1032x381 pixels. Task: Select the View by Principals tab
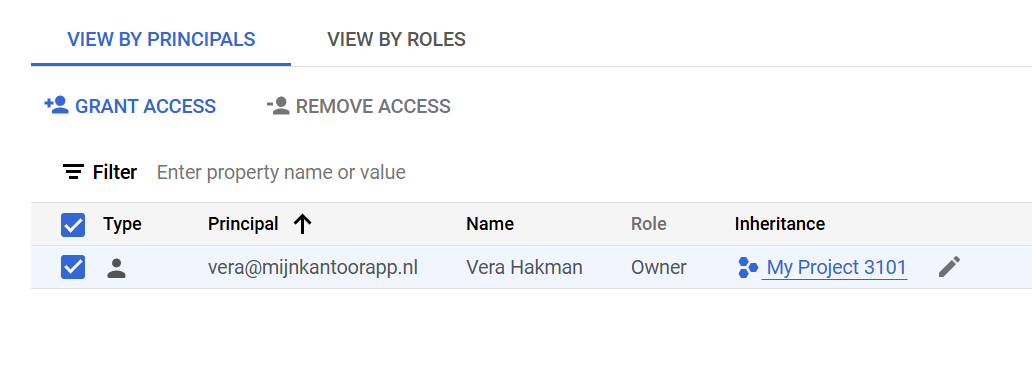[x=161, y=39]
